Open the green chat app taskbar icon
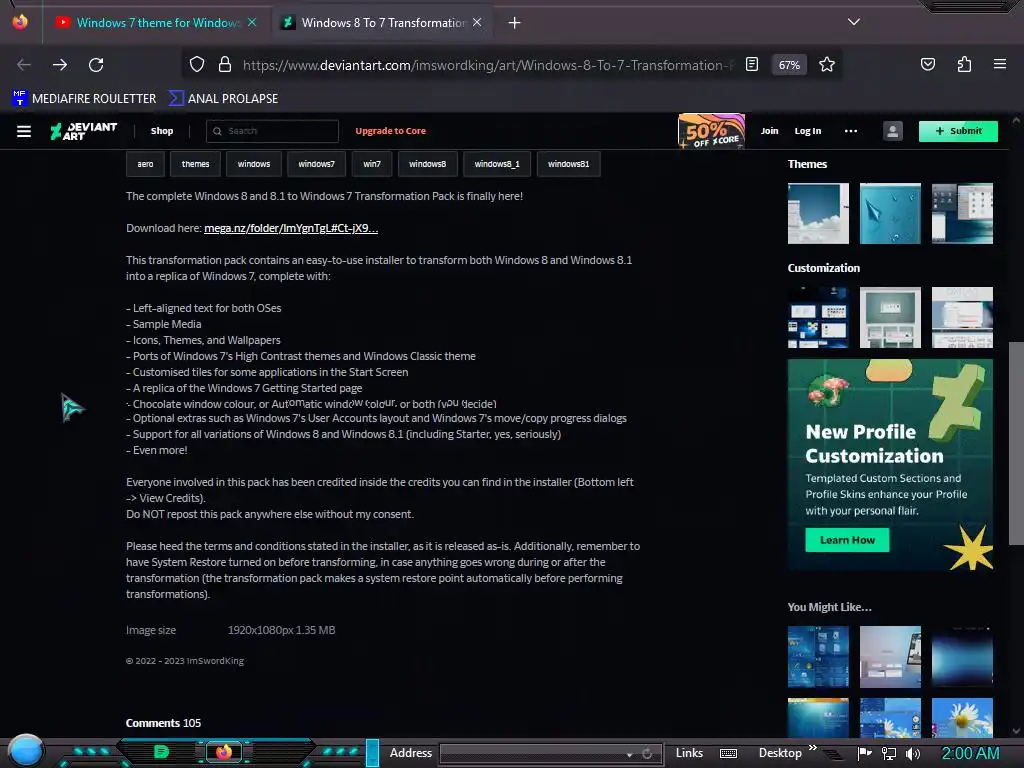Viewport: 1024px width, 768px height. 161,752
